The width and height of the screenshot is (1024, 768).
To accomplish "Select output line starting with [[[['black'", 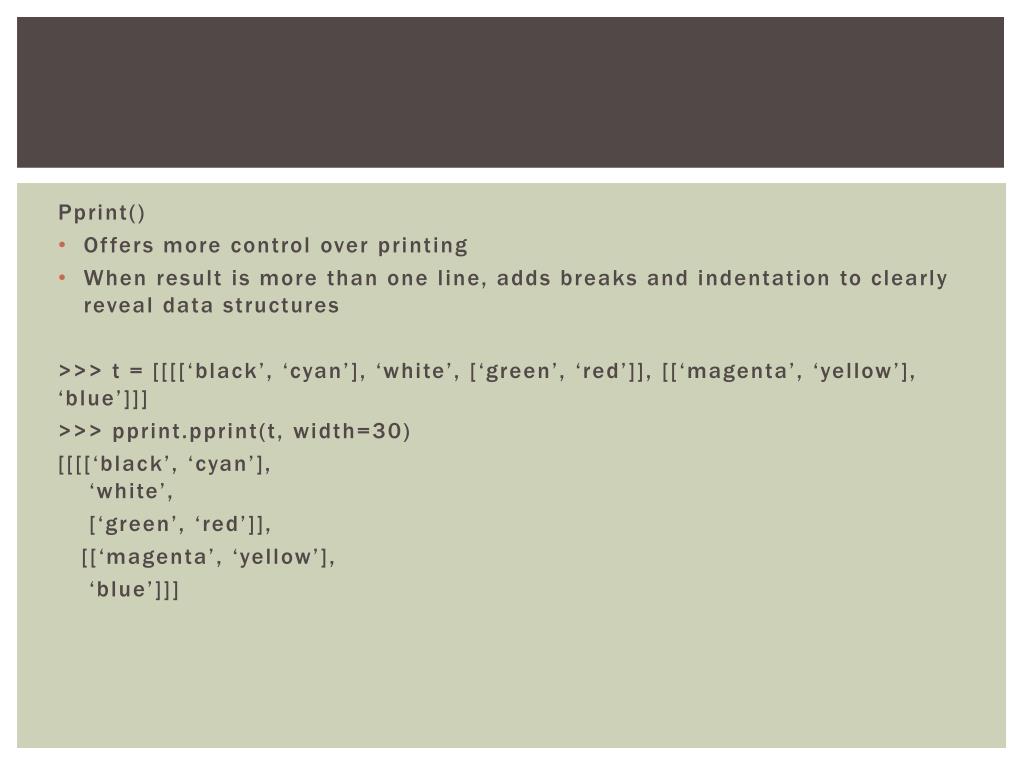I will (165, 464).
